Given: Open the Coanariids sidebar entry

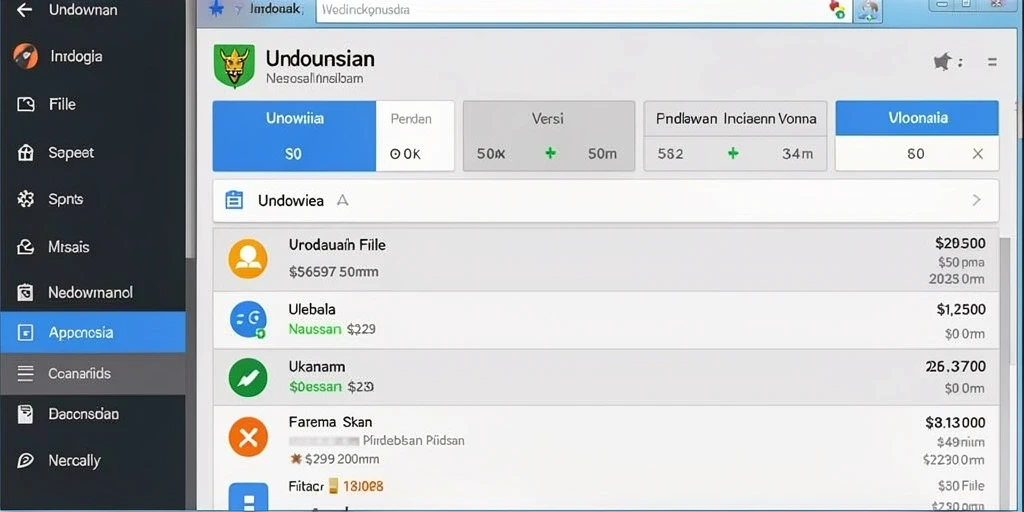Looking at the screenshot, I should [x=93, y=374].
